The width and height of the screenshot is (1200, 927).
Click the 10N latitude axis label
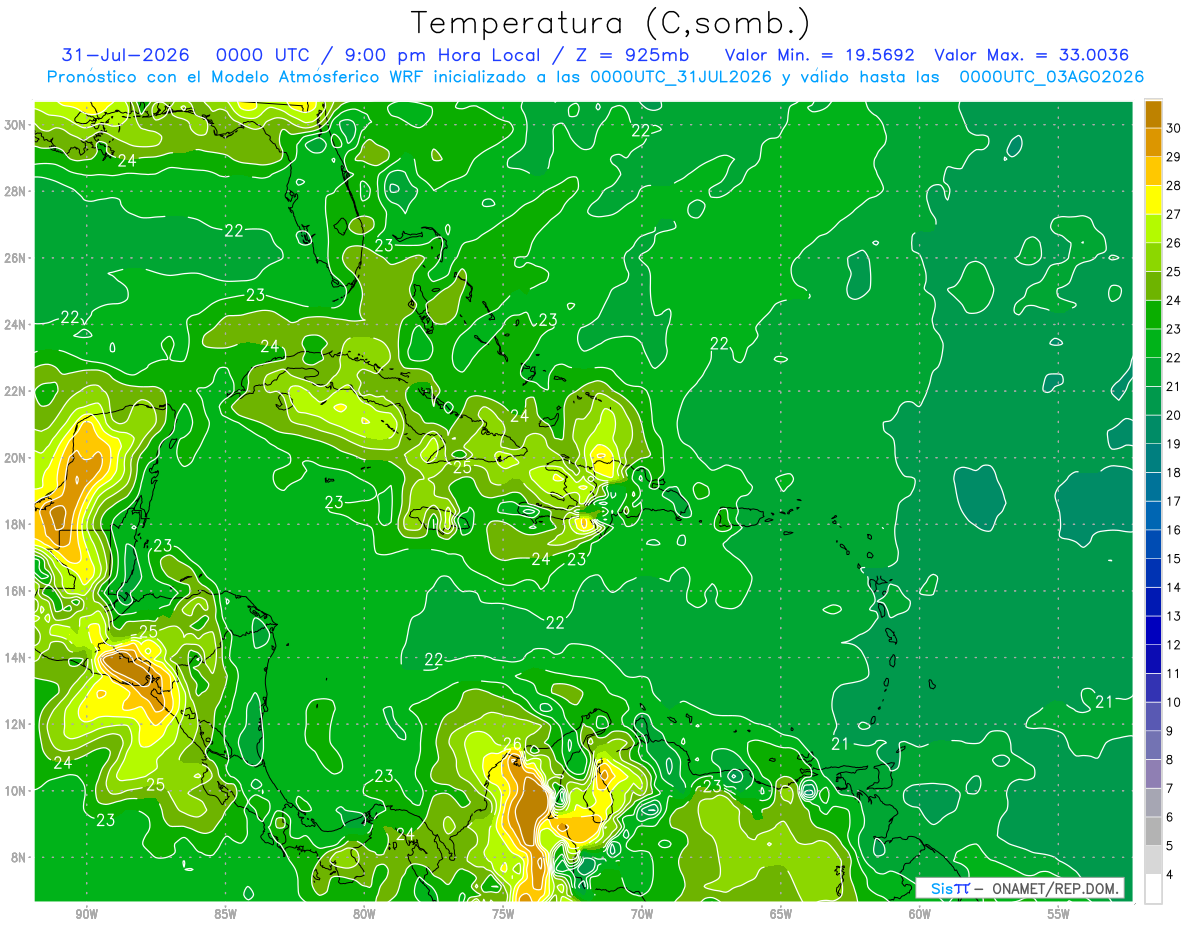pos(17,791)
